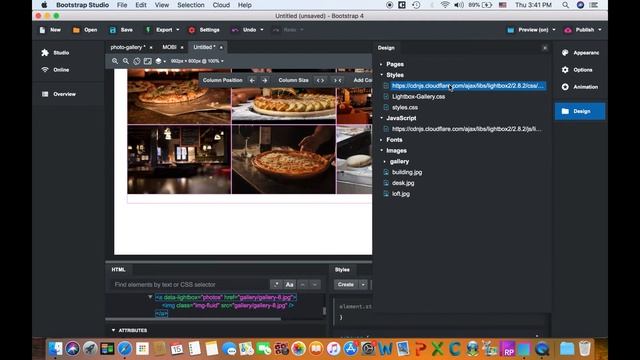Toggle the regex search option icon
Image resolution: width=640 pixels, height=360 pixels.
tap(276, 284)
